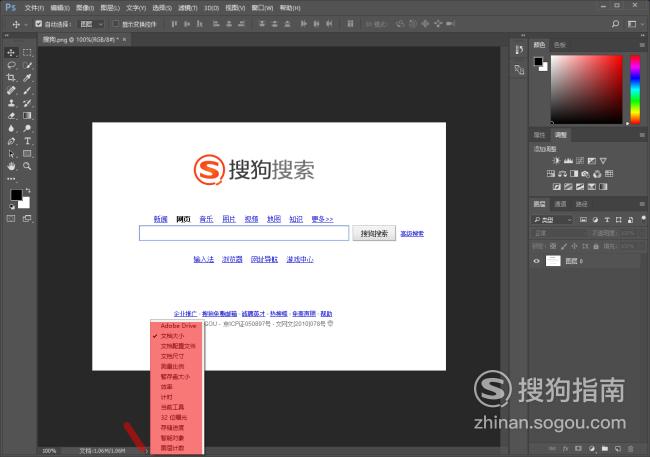The image size is (650, 457).
Task: Select the Quick Selection tool
Action: [x=27, y=65]
